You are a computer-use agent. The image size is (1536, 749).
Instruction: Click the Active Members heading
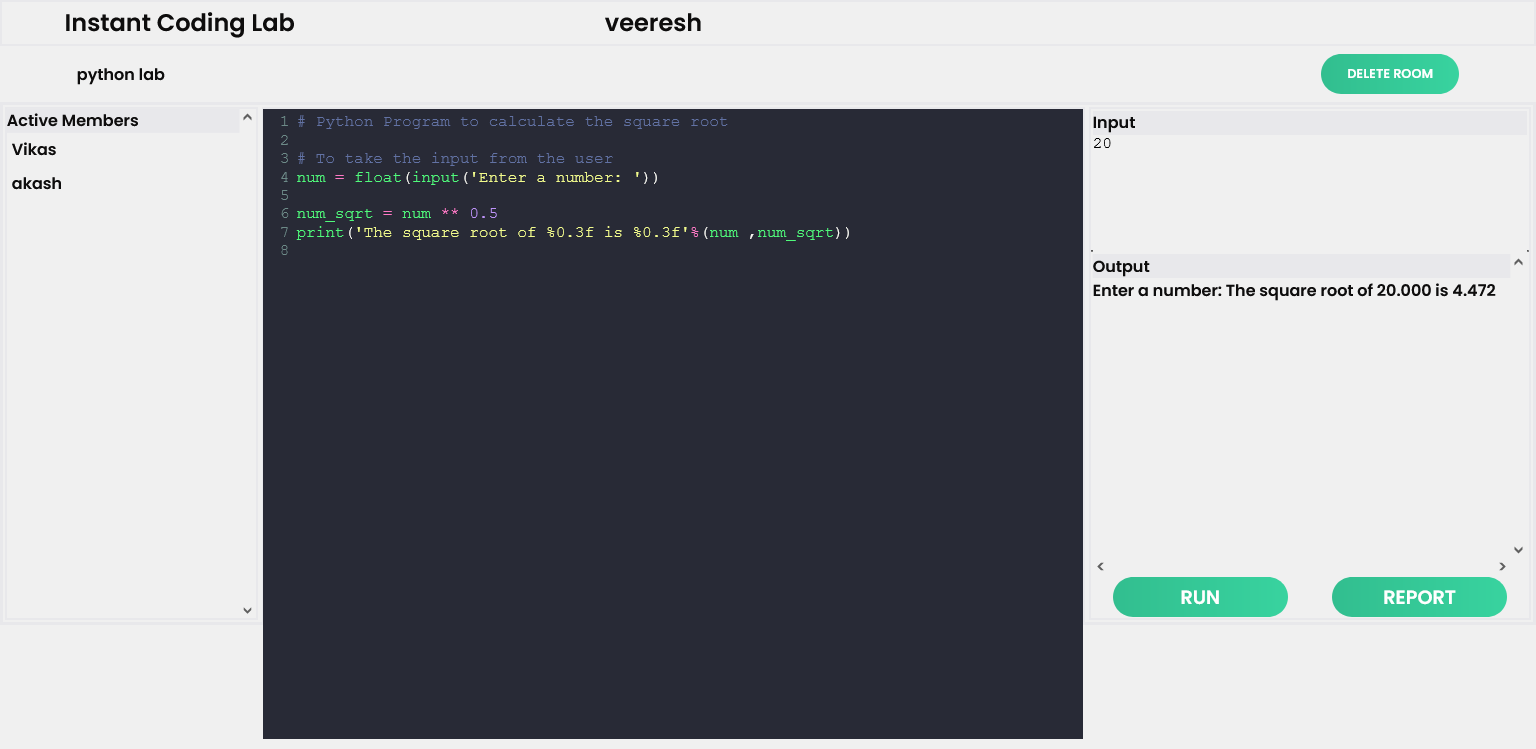click(x=73, y=121)
